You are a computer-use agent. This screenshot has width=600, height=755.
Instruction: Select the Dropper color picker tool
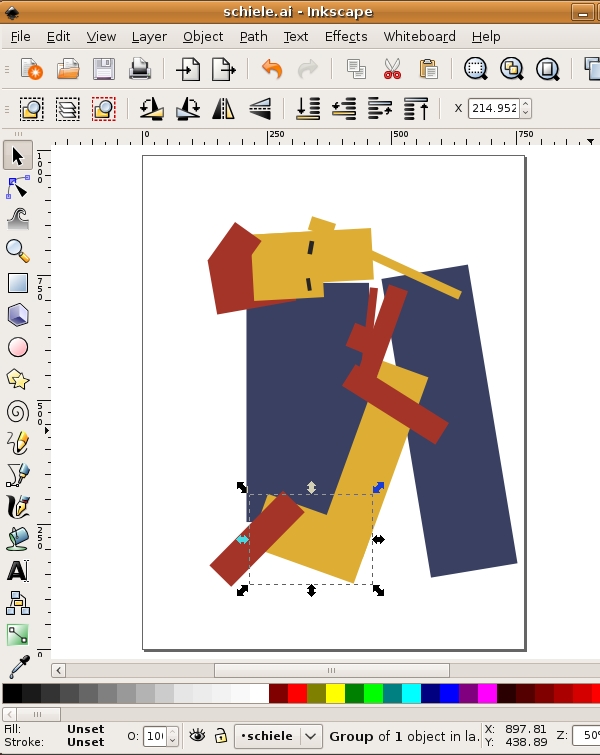[18, 666]
